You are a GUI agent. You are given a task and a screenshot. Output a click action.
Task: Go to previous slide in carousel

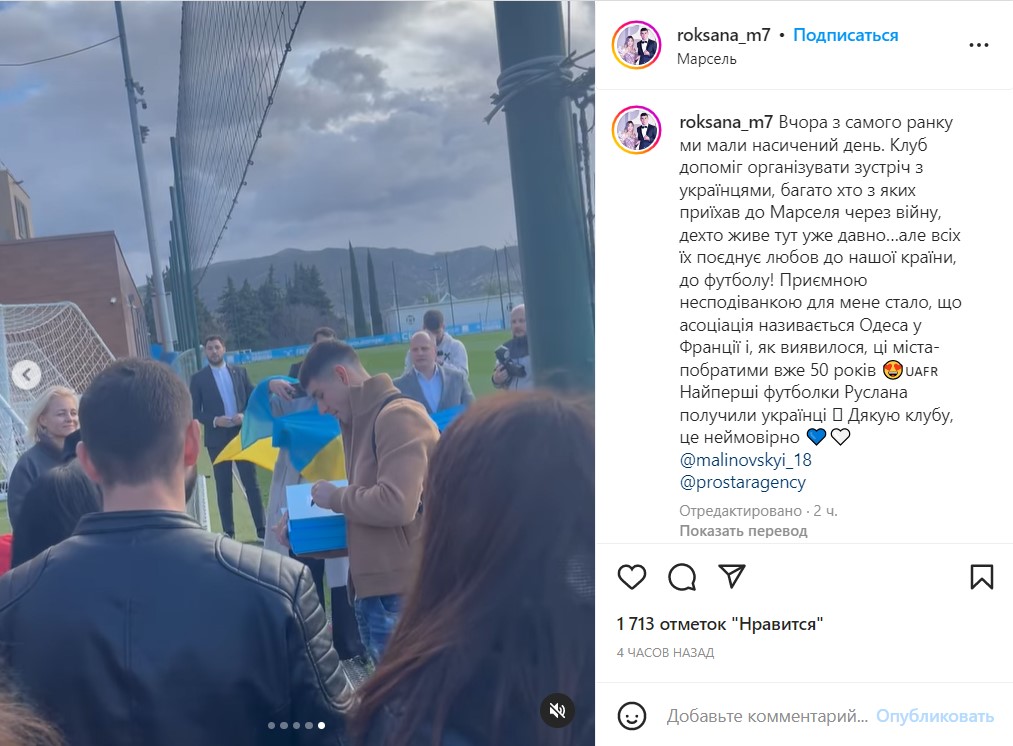[x=26, y=375]
